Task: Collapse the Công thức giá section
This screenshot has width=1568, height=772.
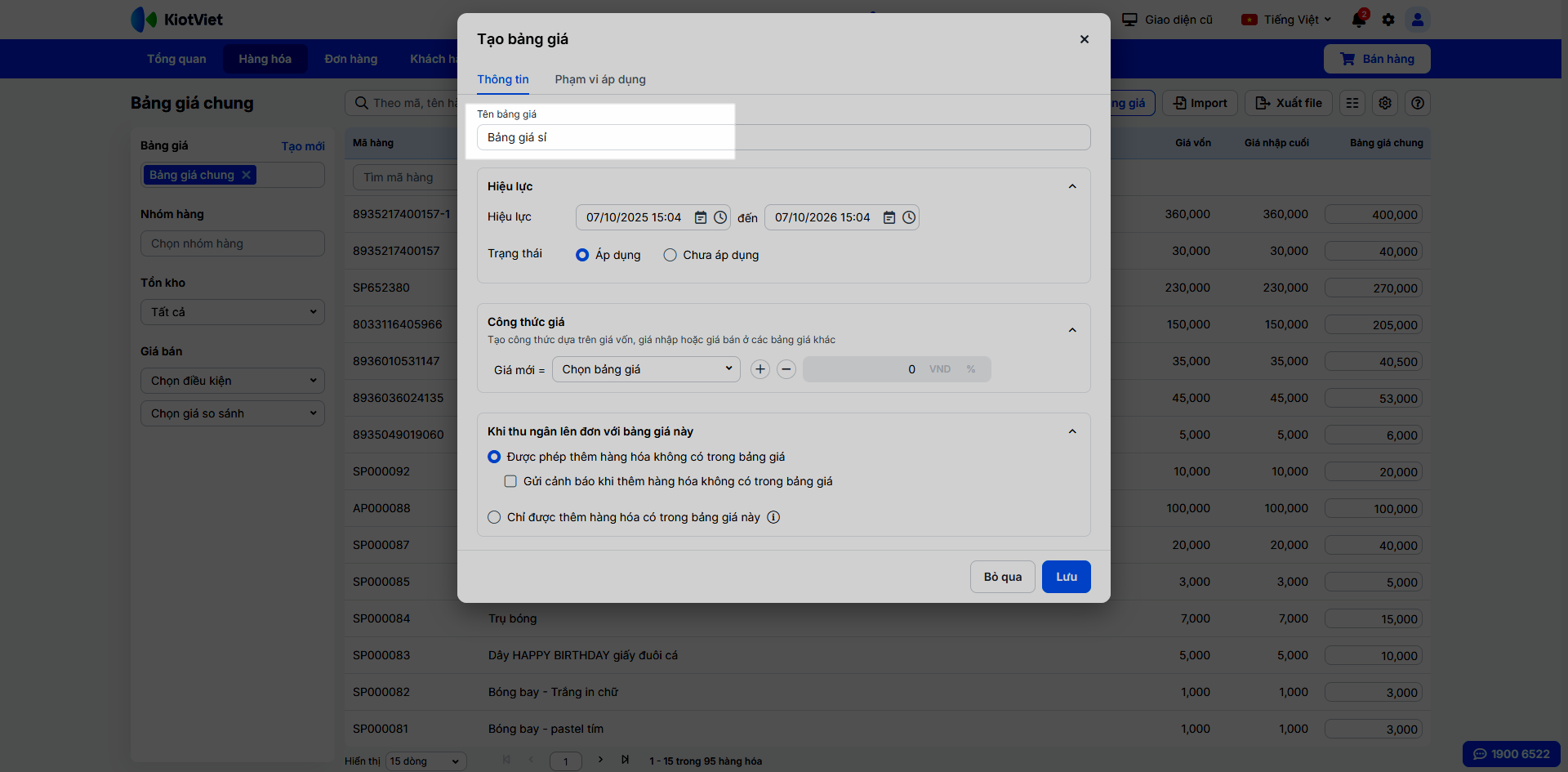Action: click(1072, 330)
